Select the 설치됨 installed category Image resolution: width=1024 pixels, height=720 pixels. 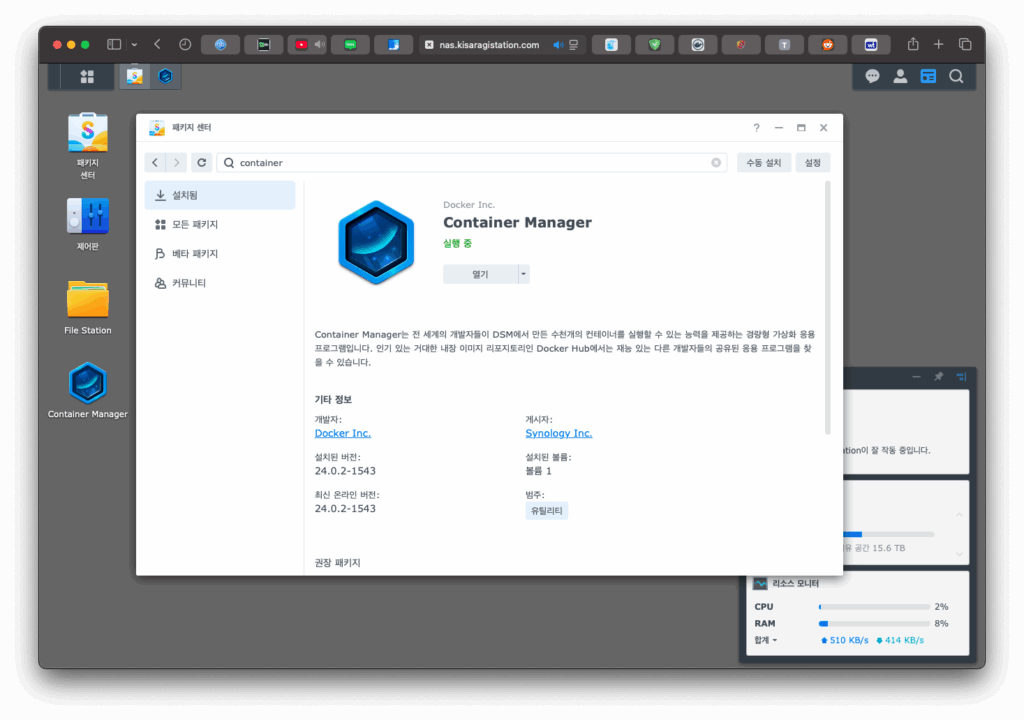(220, 195)
